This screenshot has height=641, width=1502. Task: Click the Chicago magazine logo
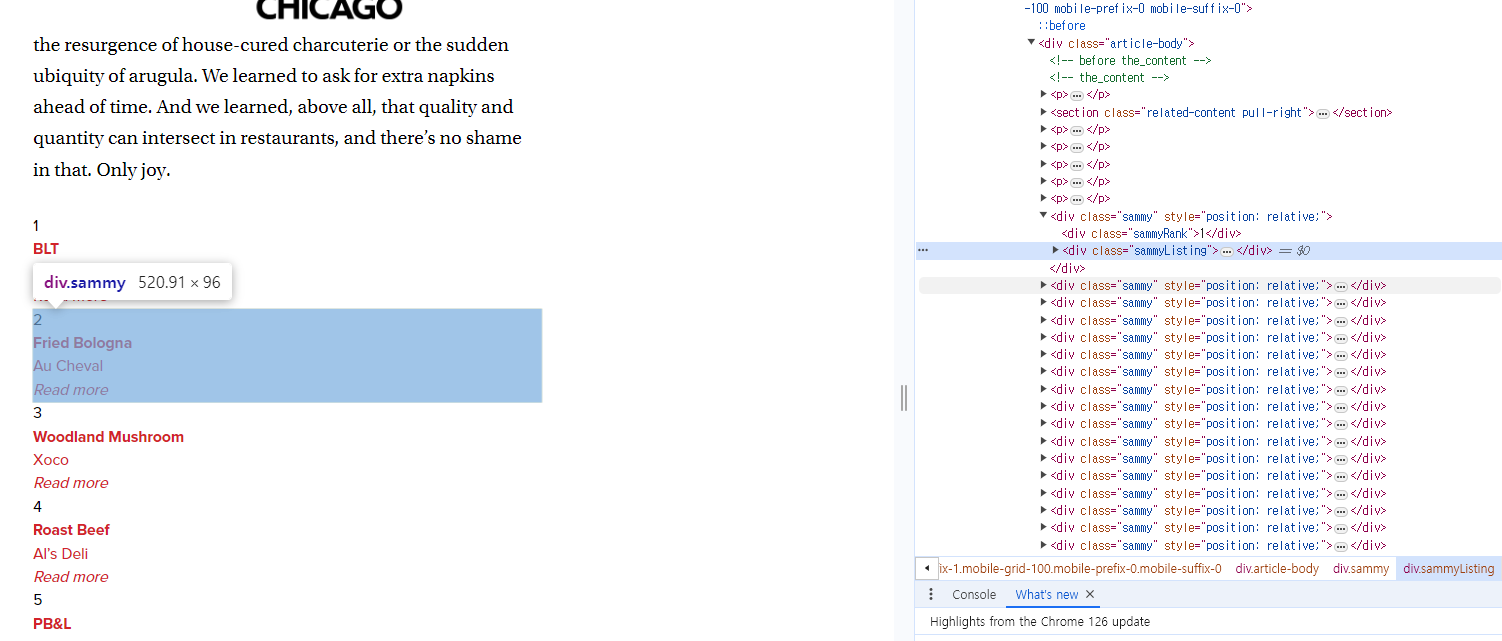329,10
